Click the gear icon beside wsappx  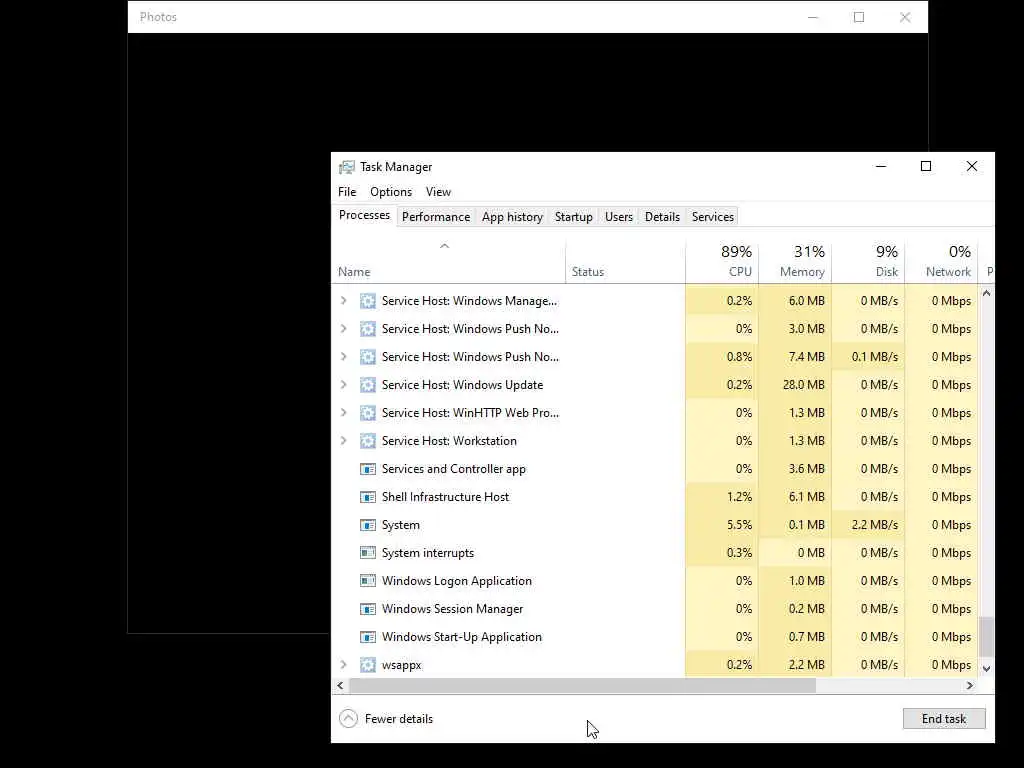(x=368, y=665)
